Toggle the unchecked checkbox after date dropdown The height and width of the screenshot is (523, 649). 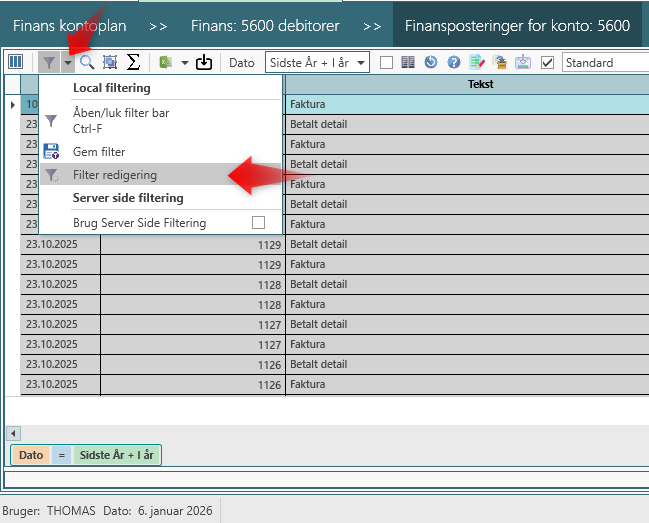click(386, 62)
